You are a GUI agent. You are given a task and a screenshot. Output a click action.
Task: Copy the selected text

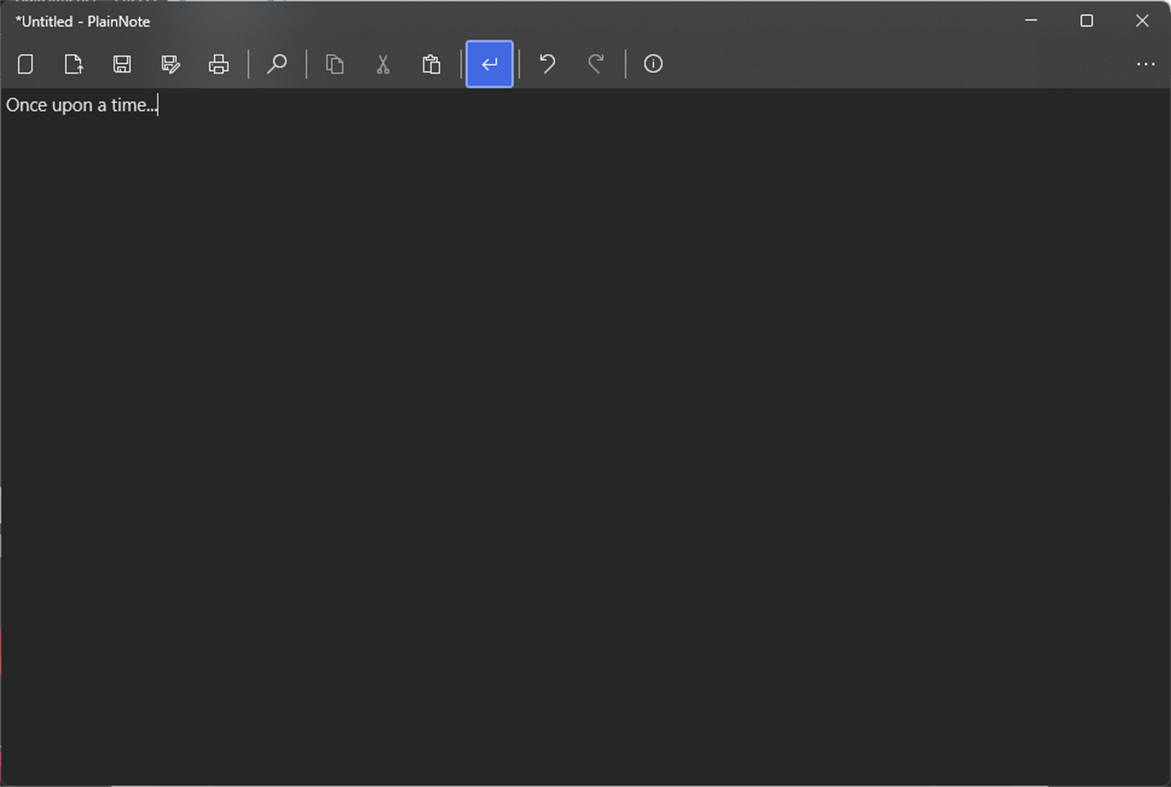pyautogui.click(x=334, y=63)
